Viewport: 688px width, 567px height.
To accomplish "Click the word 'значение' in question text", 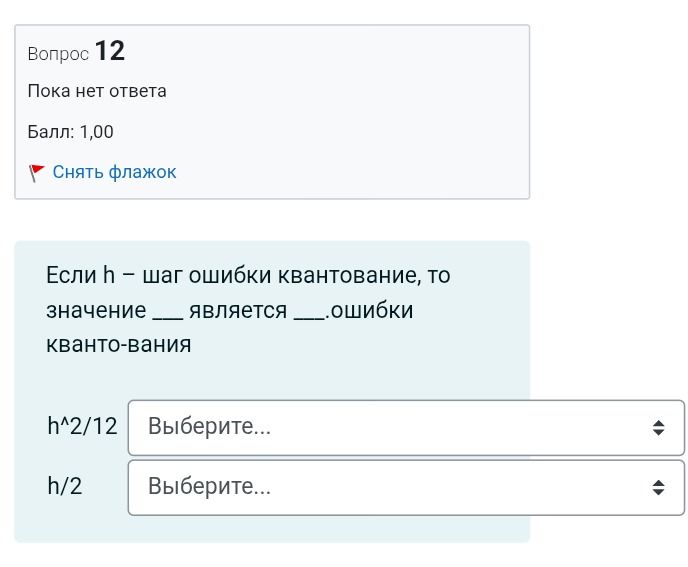I will [96, 311].
